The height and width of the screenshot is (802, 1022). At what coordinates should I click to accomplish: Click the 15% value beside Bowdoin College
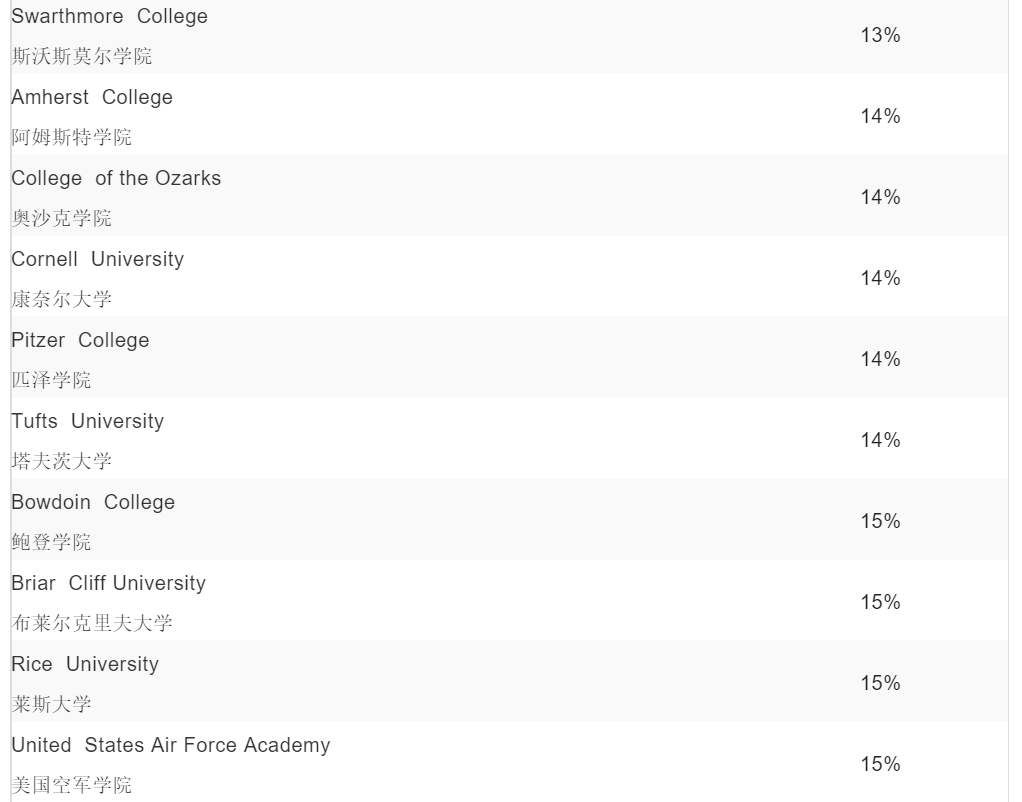(x=880, y=522)
